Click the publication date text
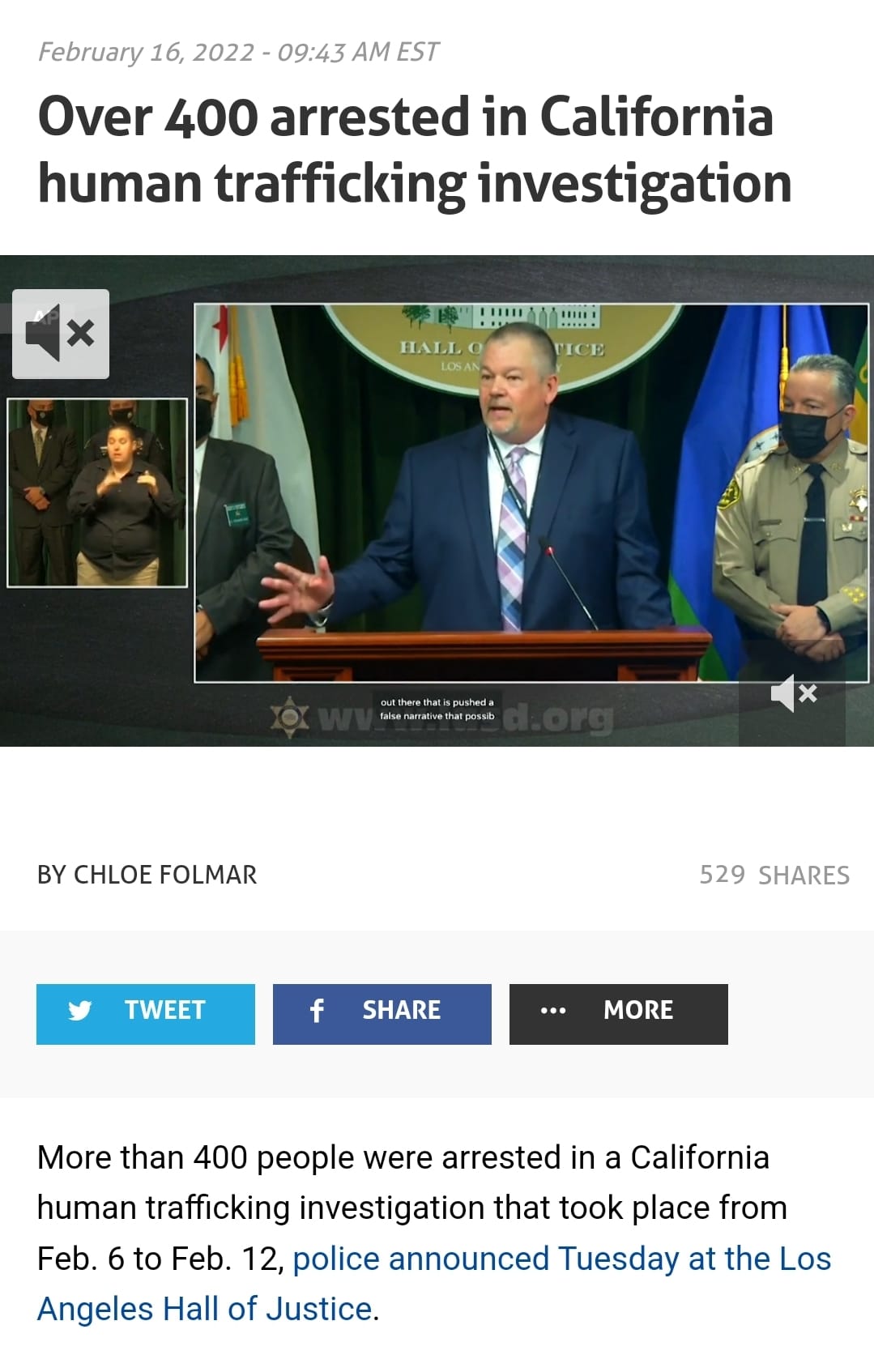 point(238,52)
